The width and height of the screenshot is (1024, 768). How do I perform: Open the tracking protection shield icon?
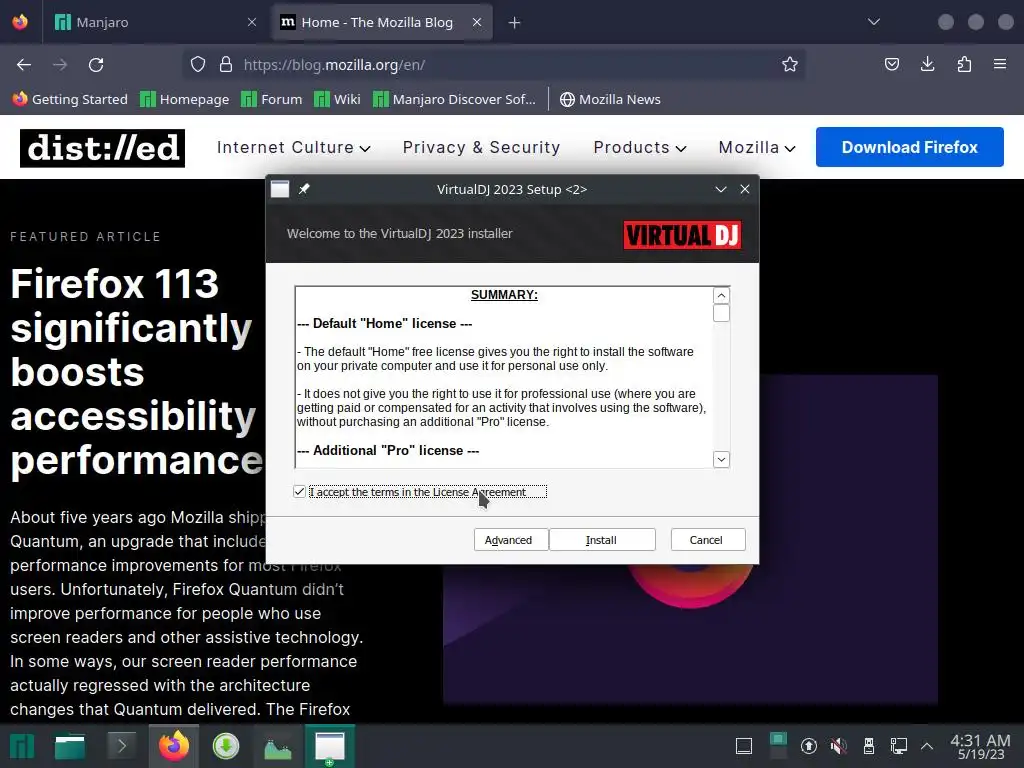[x=198, y=65]
